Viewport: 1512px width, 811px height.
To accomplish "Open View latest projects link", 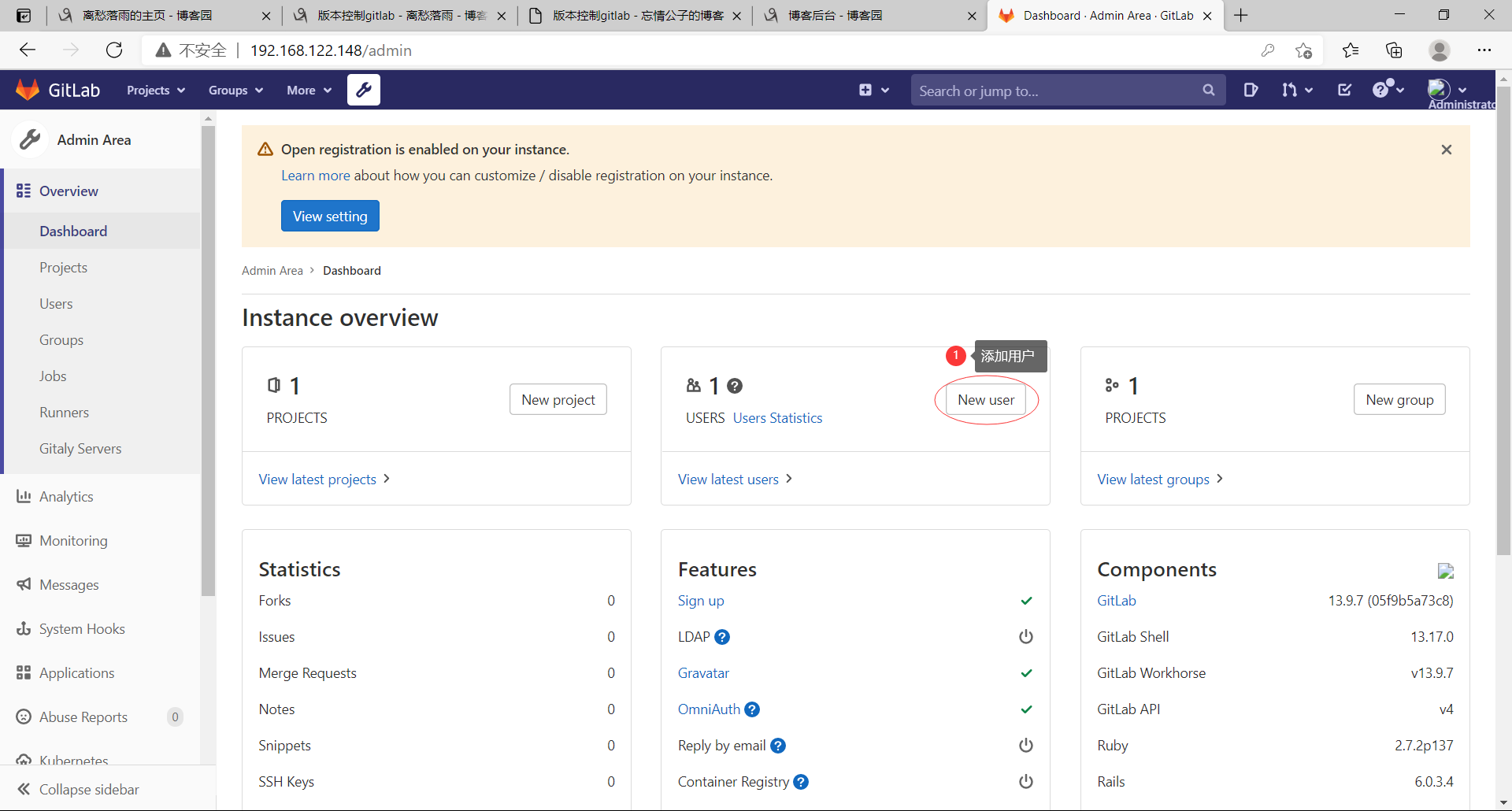I will [324, 480].
